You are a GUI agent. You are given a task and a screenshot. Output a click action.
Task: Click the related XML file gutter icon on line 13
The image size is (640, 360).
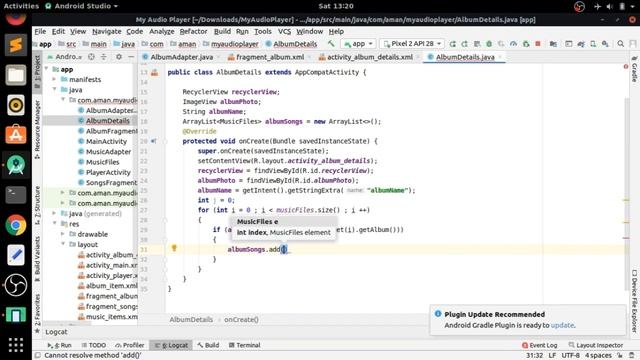155,73
